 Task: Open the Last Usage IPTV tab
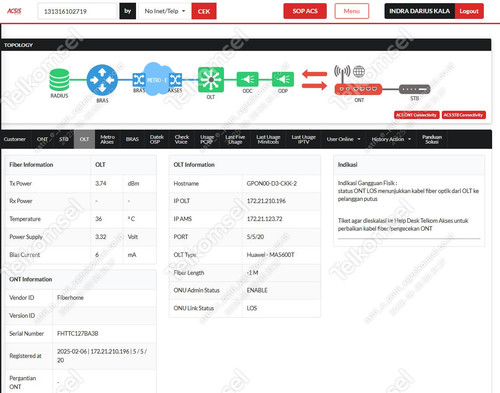pos(303,139)
